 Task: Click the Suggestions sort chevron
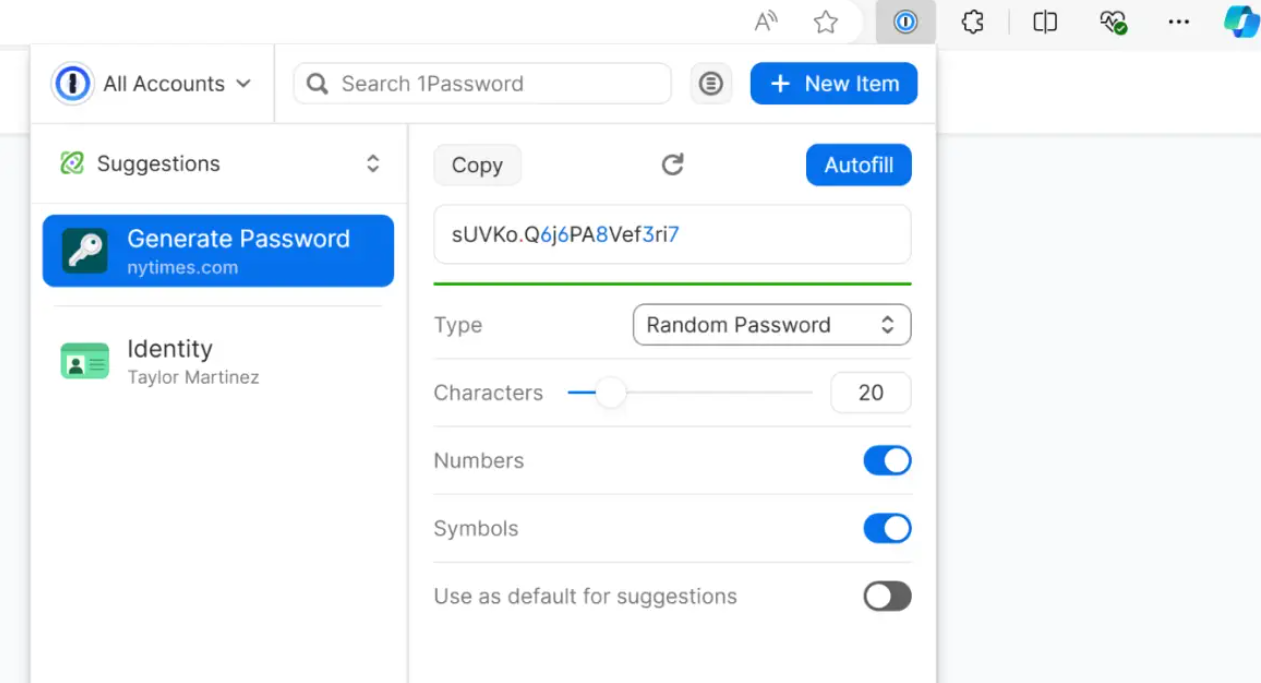(372, 163)
